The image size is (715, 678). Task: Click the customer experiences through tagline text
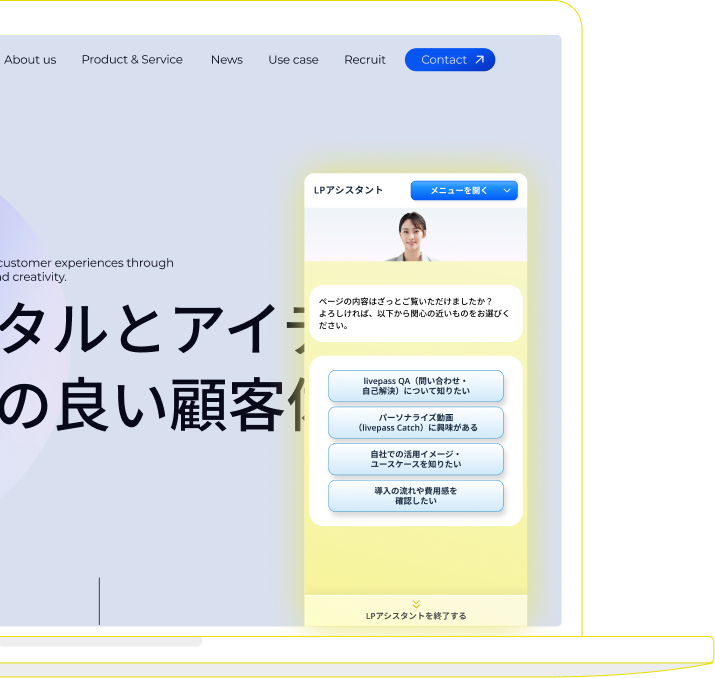86,263
